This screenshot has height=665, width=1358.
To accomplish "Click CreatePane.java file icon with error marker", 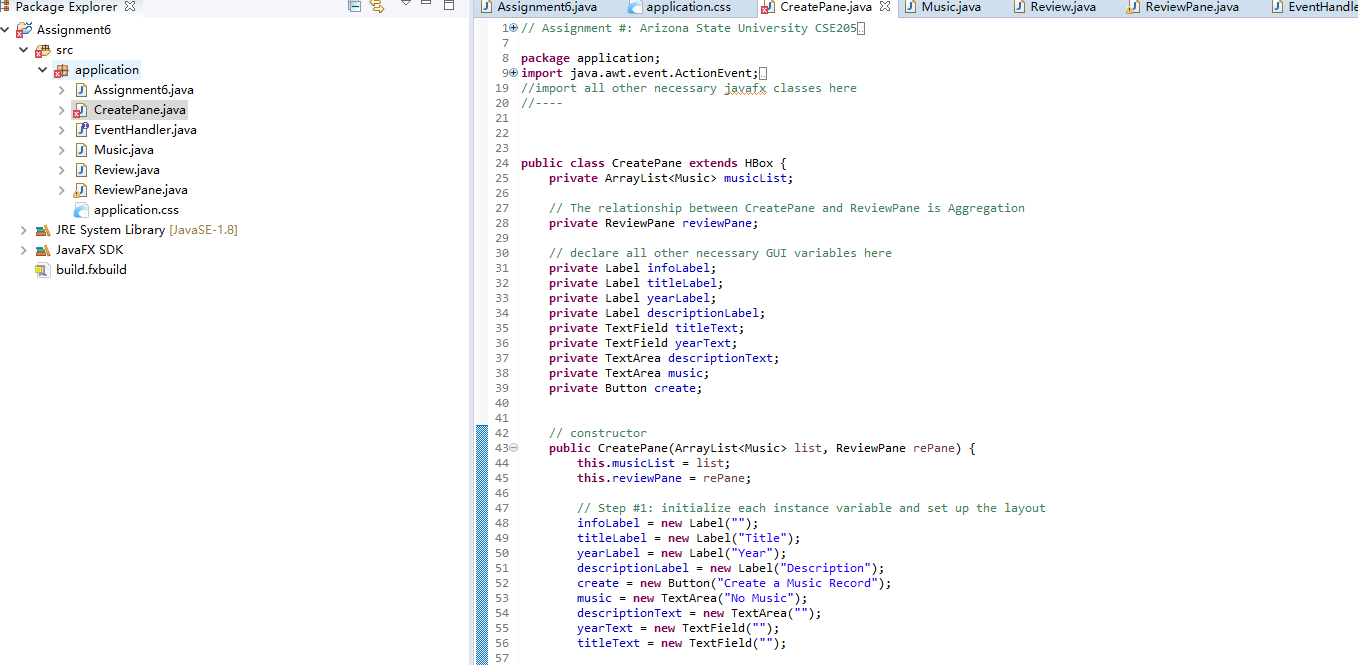I will click(81, 110).
